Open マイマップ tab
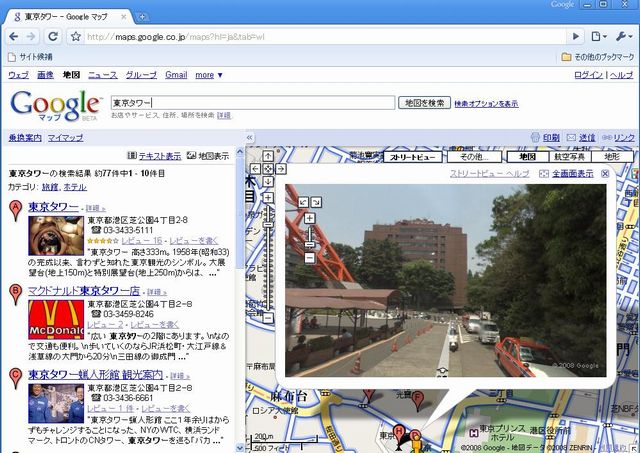Viewport: 640px width, 453px height. pos(65,138)
